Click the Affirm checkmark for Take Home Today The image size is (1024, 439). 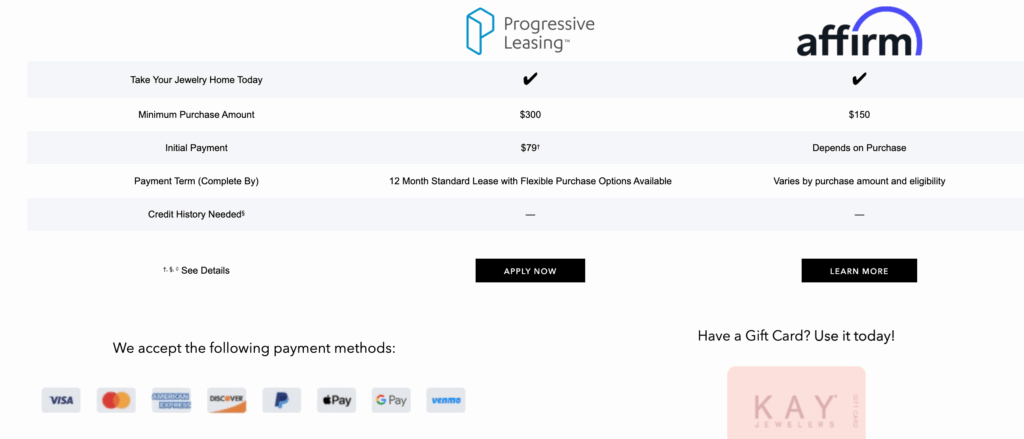(x=859, y=79)
